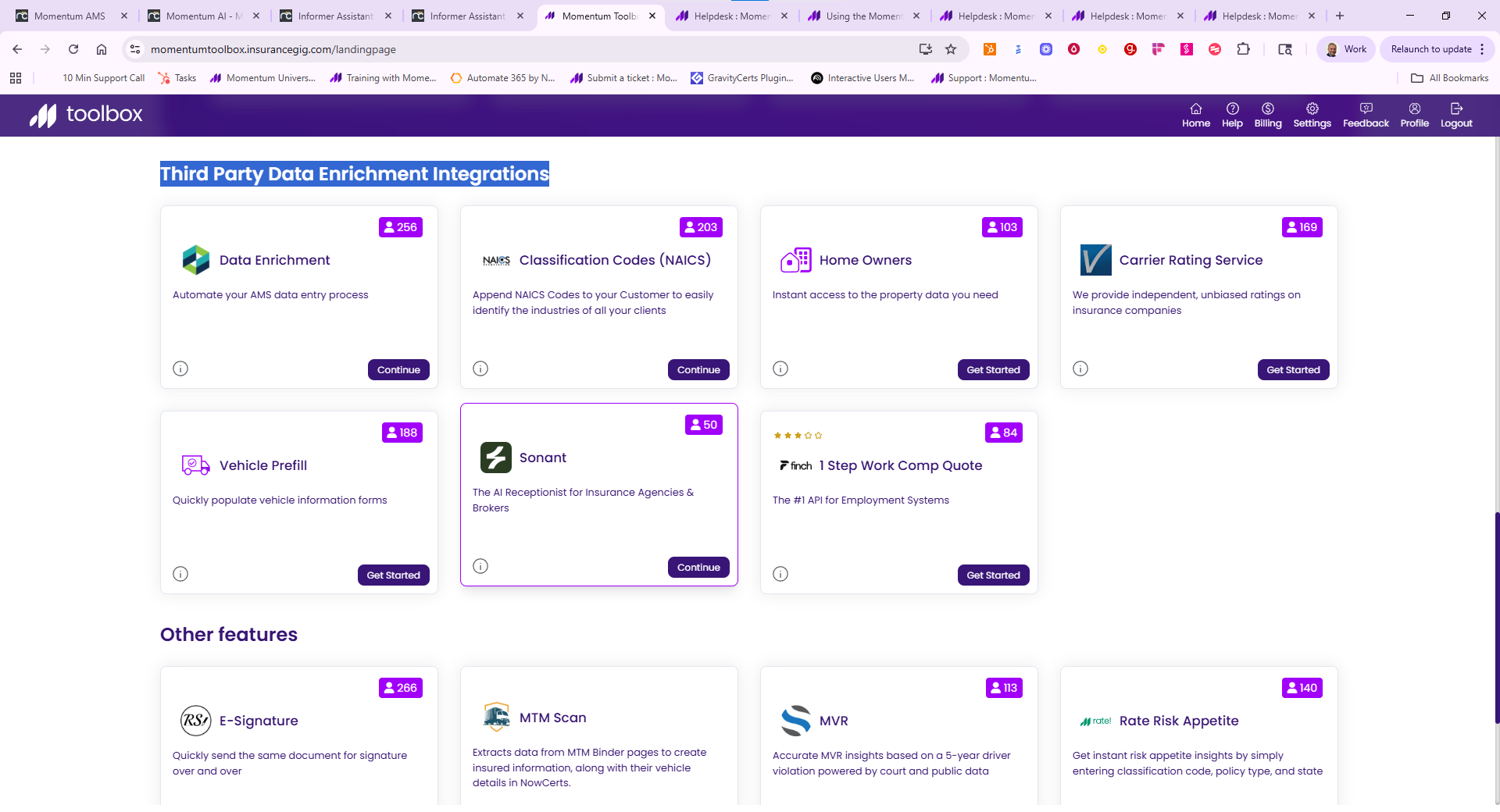Get Started with Vehicle Prefill
This screenshot has width=1500, height=812.
[x=393, y=575]
